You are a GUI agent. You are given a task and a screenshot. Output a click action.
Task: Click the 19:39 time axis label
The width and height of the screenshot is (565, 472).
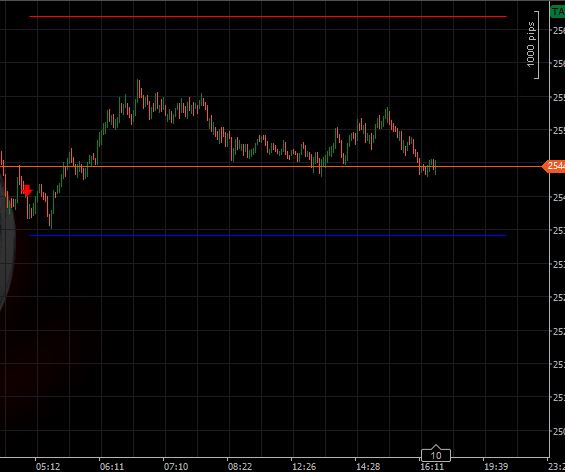click(x=496, y=467)
